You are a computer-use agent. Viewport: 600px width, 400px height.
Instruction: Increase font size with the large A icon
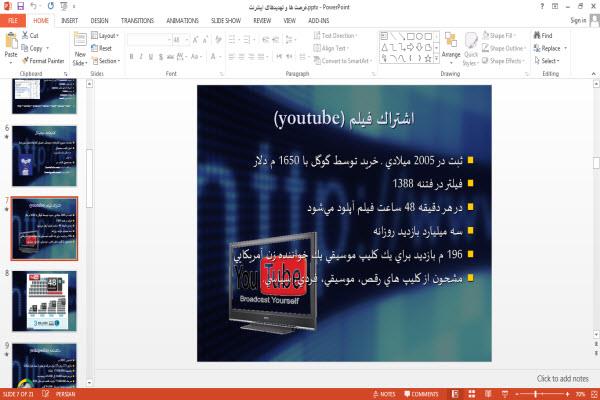(x=196, y=40)
